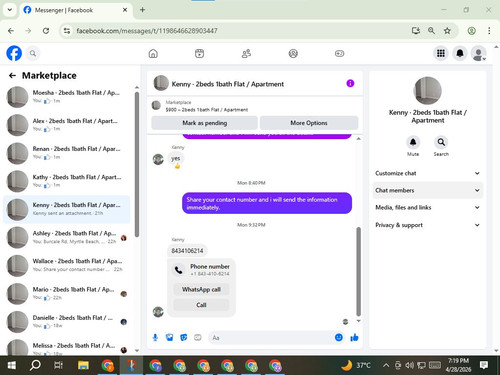Switch to Messenger | Facebook tab
Image resolution: width=500 pixels, height=375 pixels.
click(x=75, y=10)
